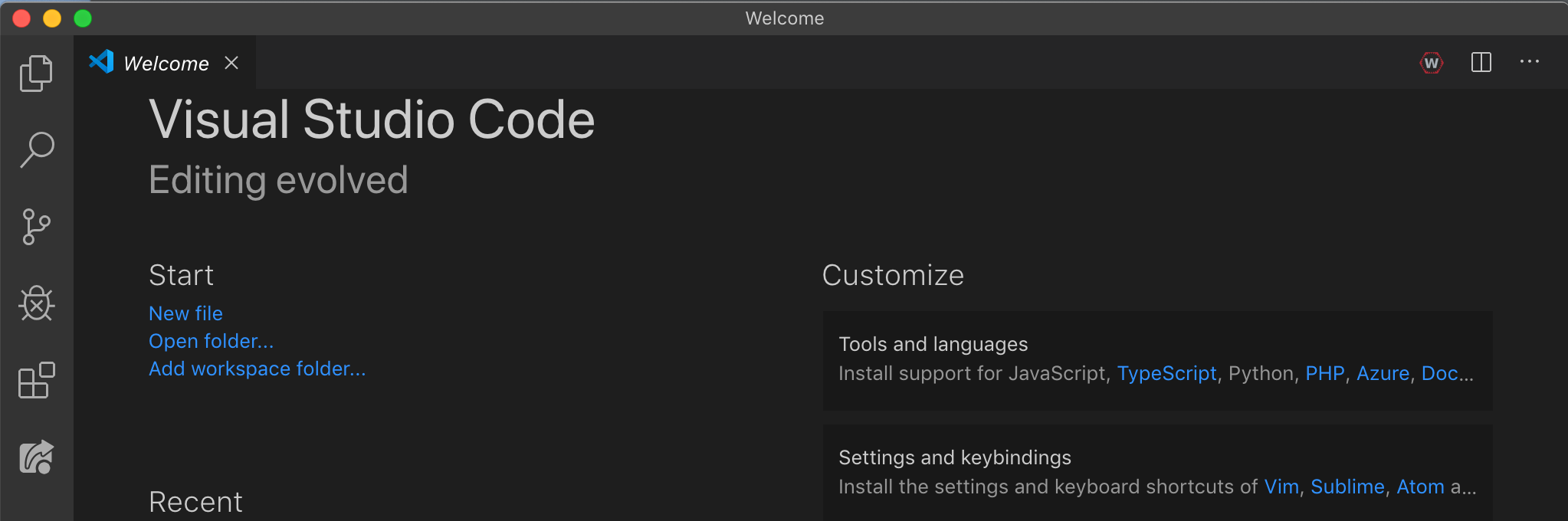Viewport: 1568px width, 521px height.
Task: Minimize the window with yellow button
Action: point(52,18)
